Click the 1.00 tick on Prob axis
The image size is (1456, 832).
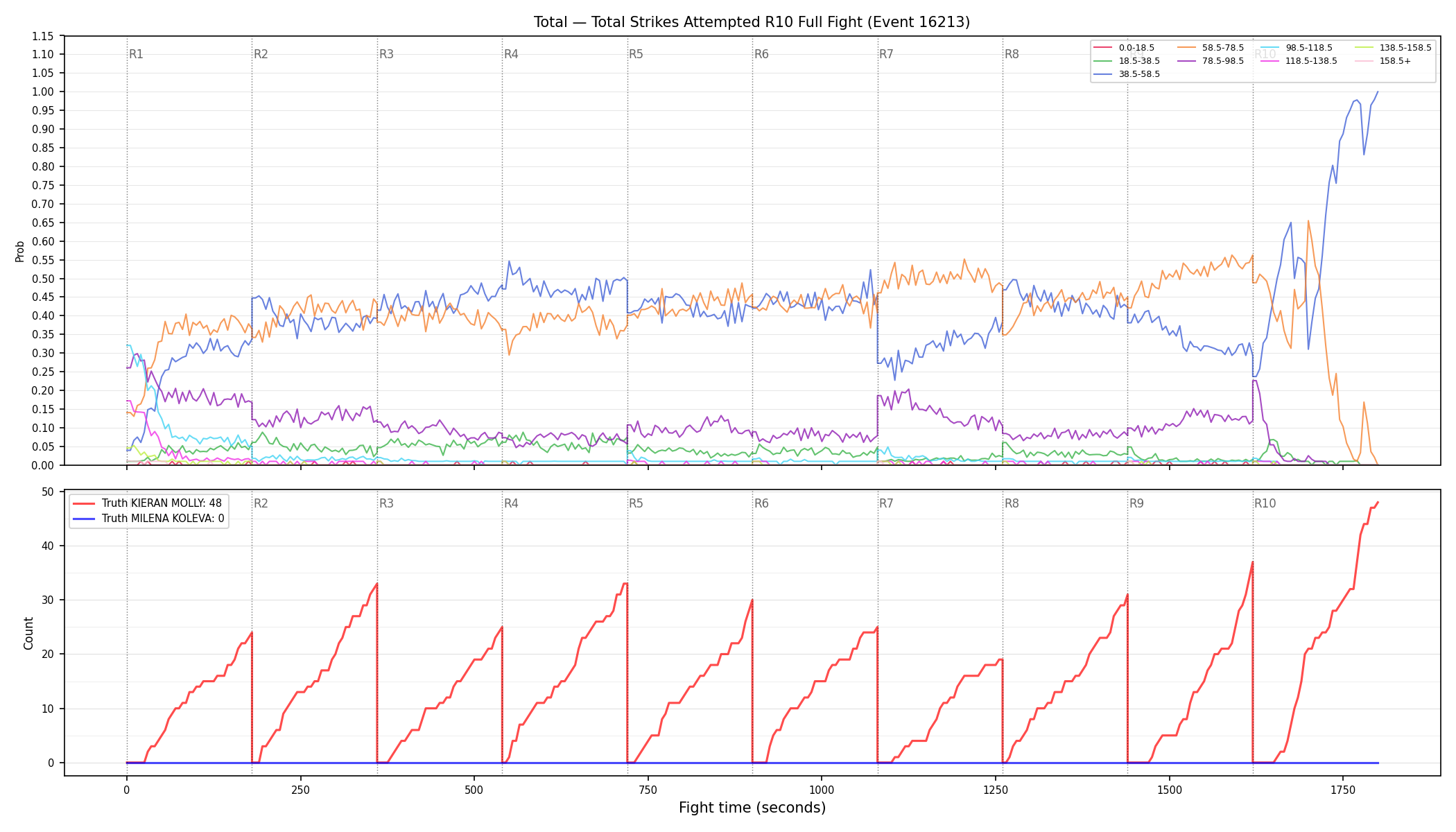(x=44, y=92)
